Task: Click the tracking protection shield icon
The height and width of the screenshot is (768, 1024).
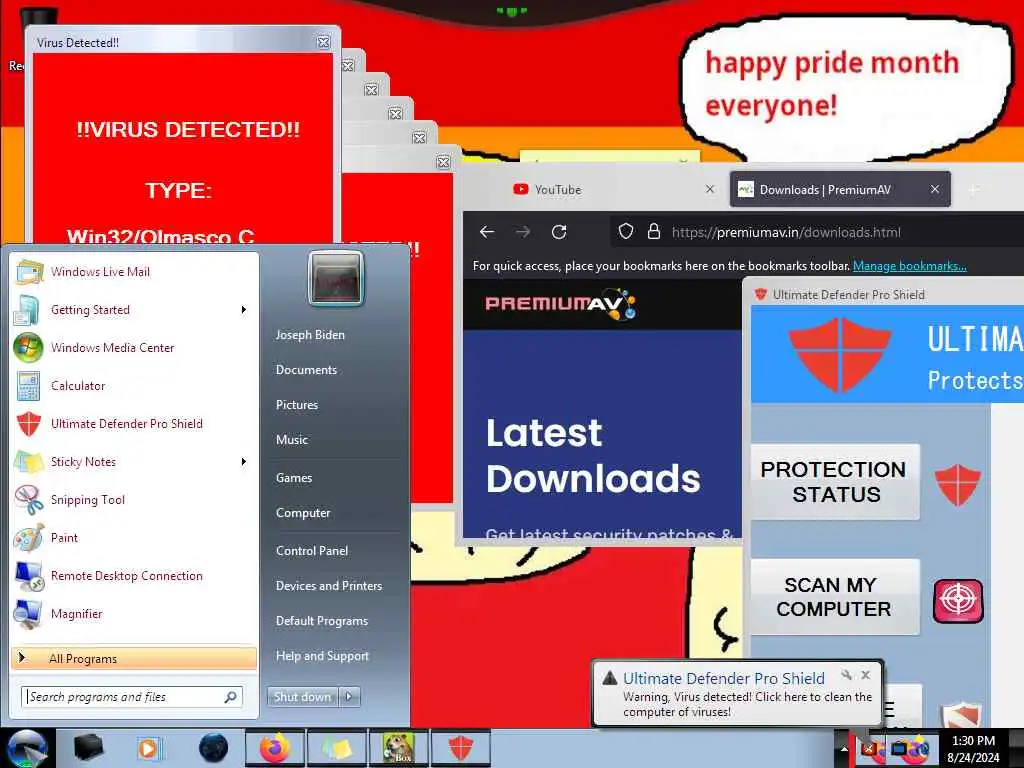Action: tap(626, 231)
